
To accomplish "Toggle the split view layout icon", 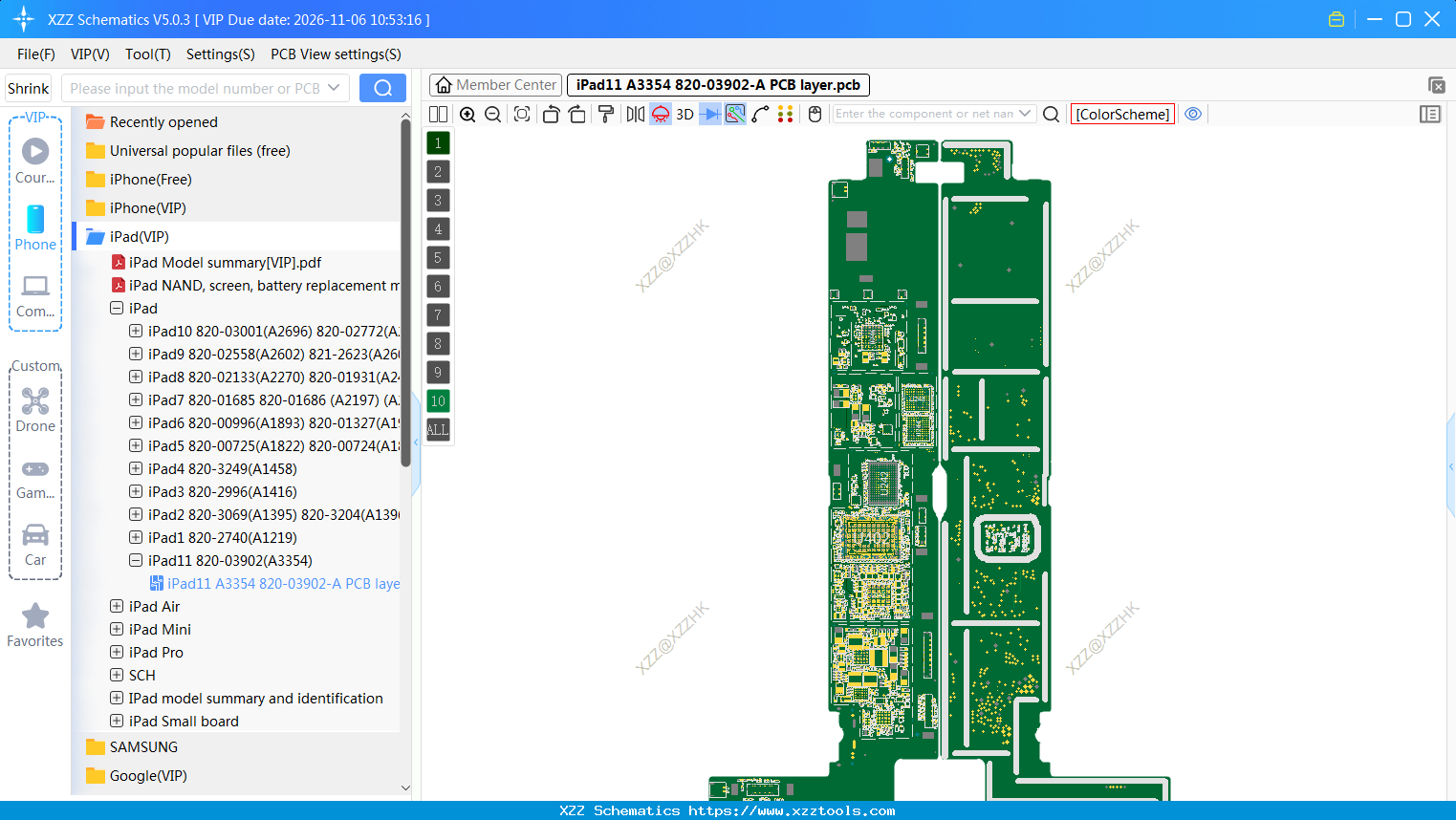I will [438, 115].
